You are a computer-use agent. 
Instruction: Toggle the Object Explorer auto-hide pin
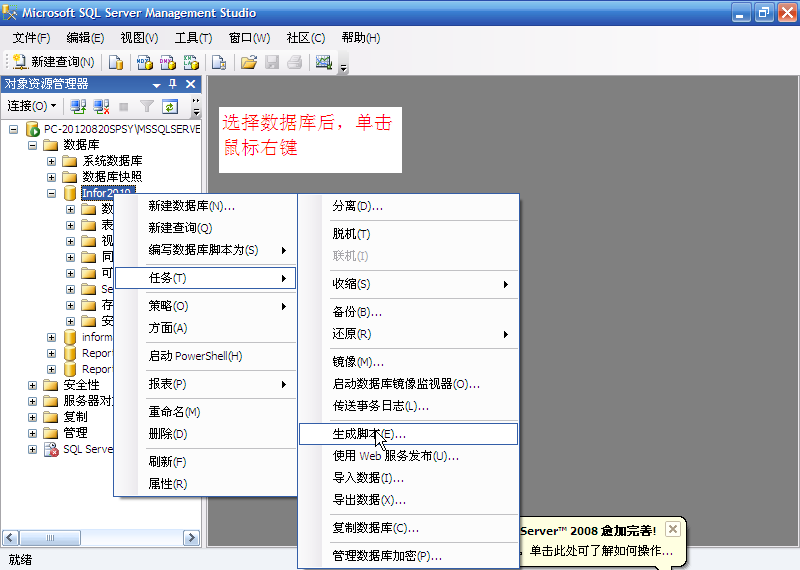click(173, 84)
